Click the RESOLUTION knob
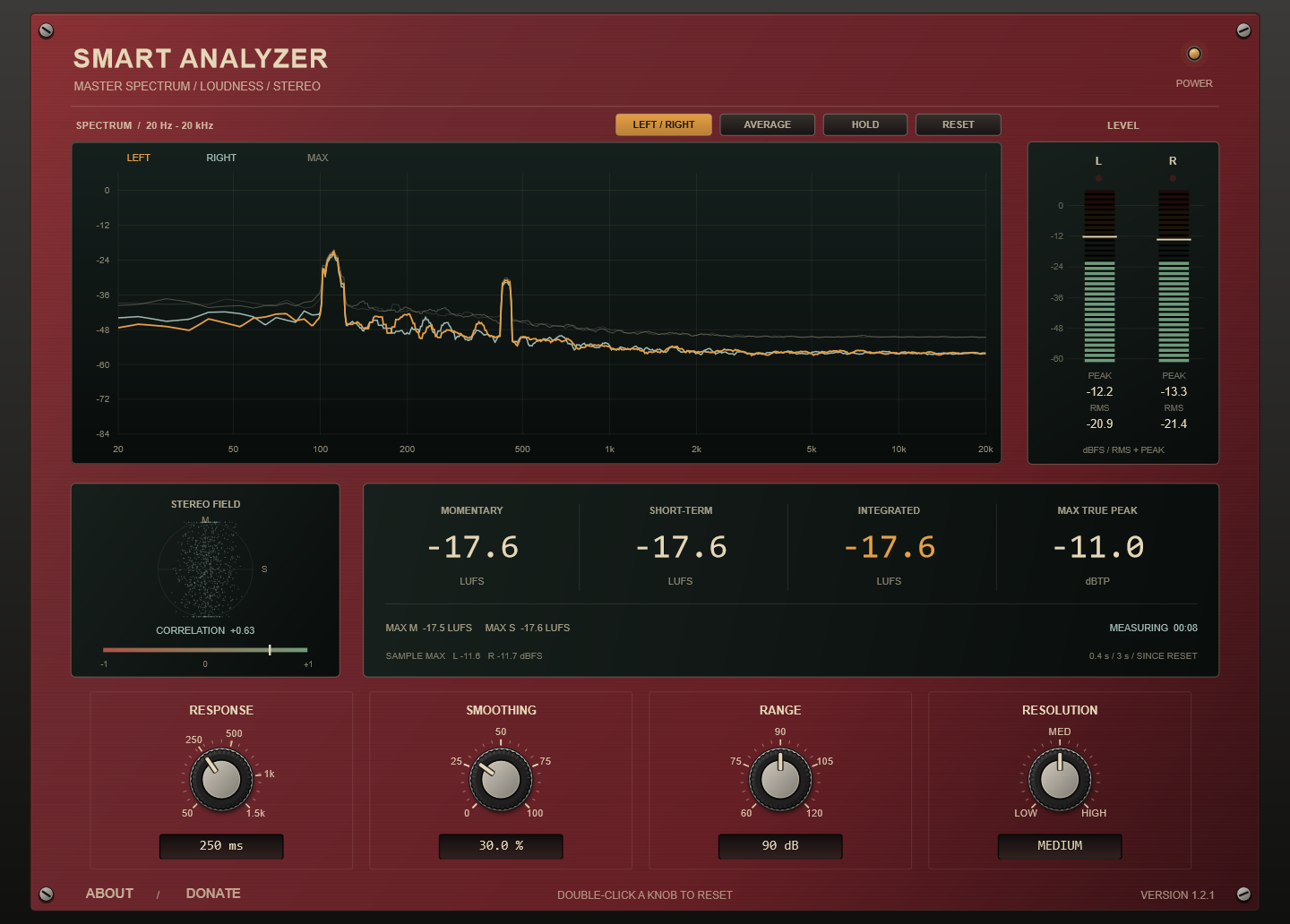1290x924 pixels. pyautogui.click(x=1060, y=780)
